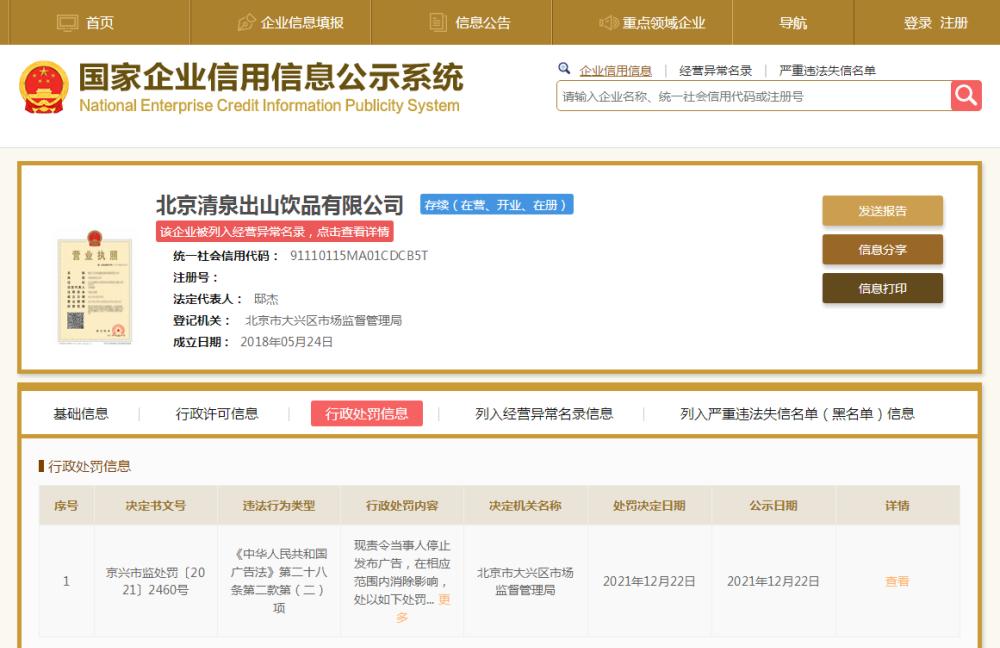Click the English subtitle National Enterprise Credit
Screen dimensions: 1000x648
(x=269, y=105)
